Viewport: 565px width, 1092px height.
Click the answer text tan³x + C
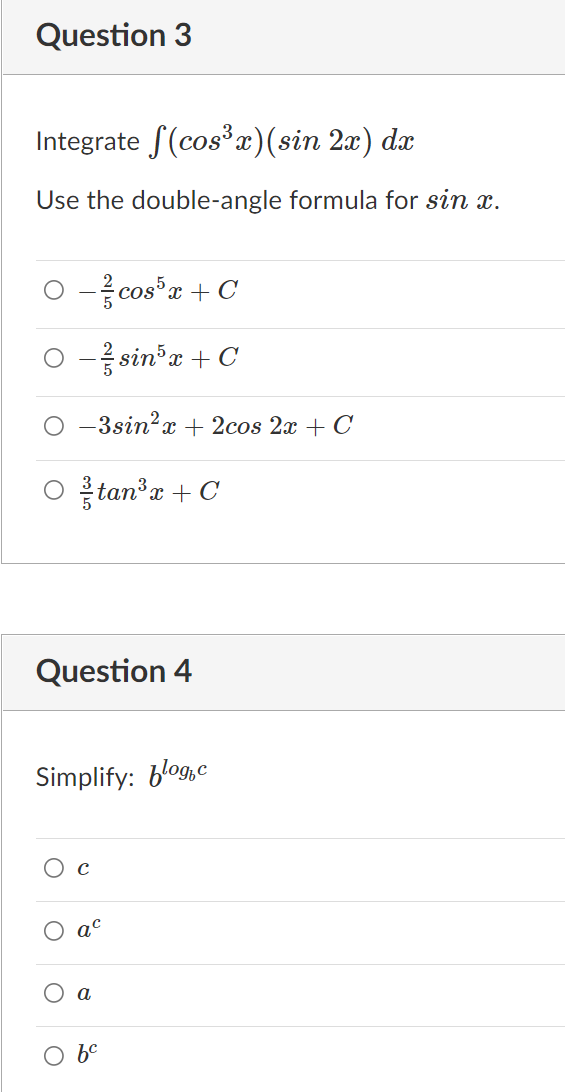pyautogui.click(x=159, y=492)
